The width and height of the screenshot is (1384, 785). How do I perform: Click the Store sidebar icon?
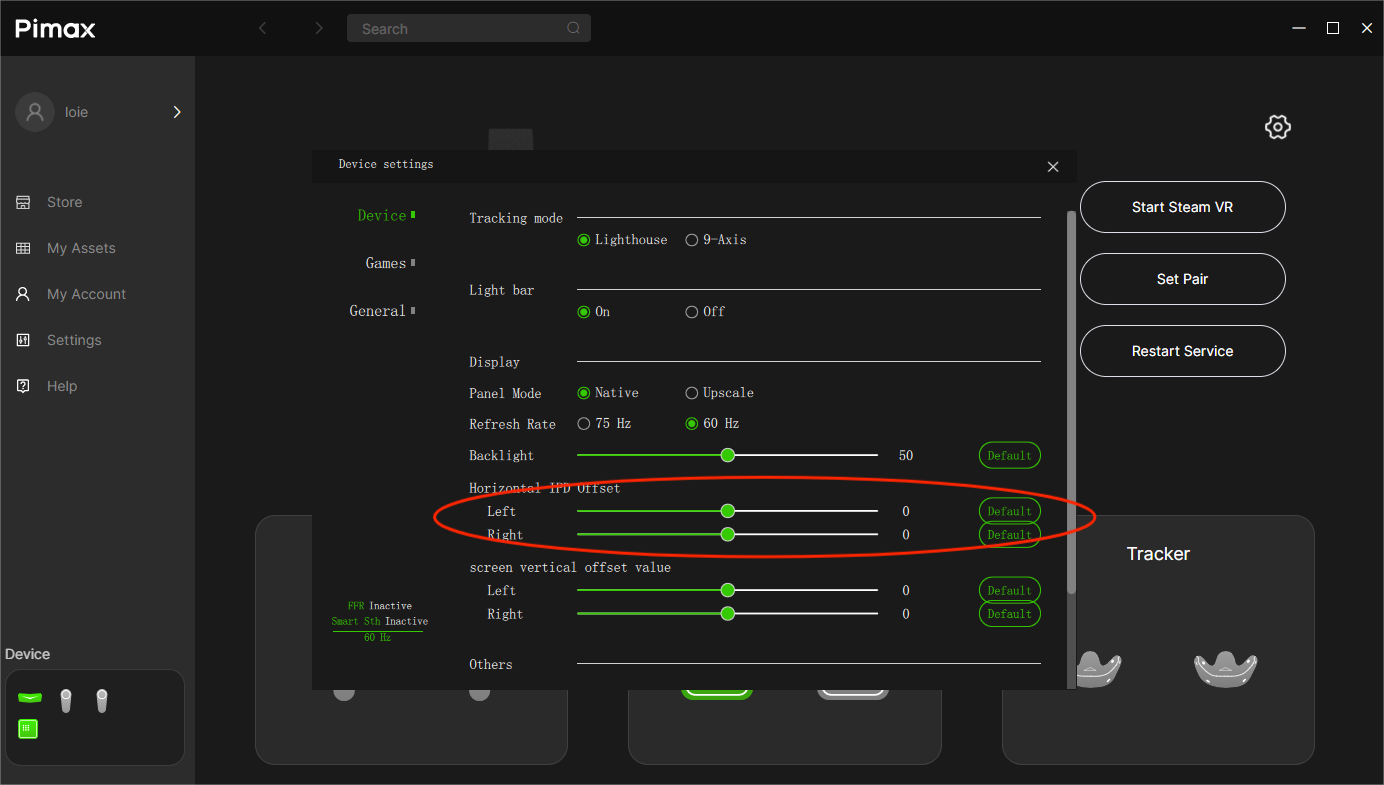[23, 202]
